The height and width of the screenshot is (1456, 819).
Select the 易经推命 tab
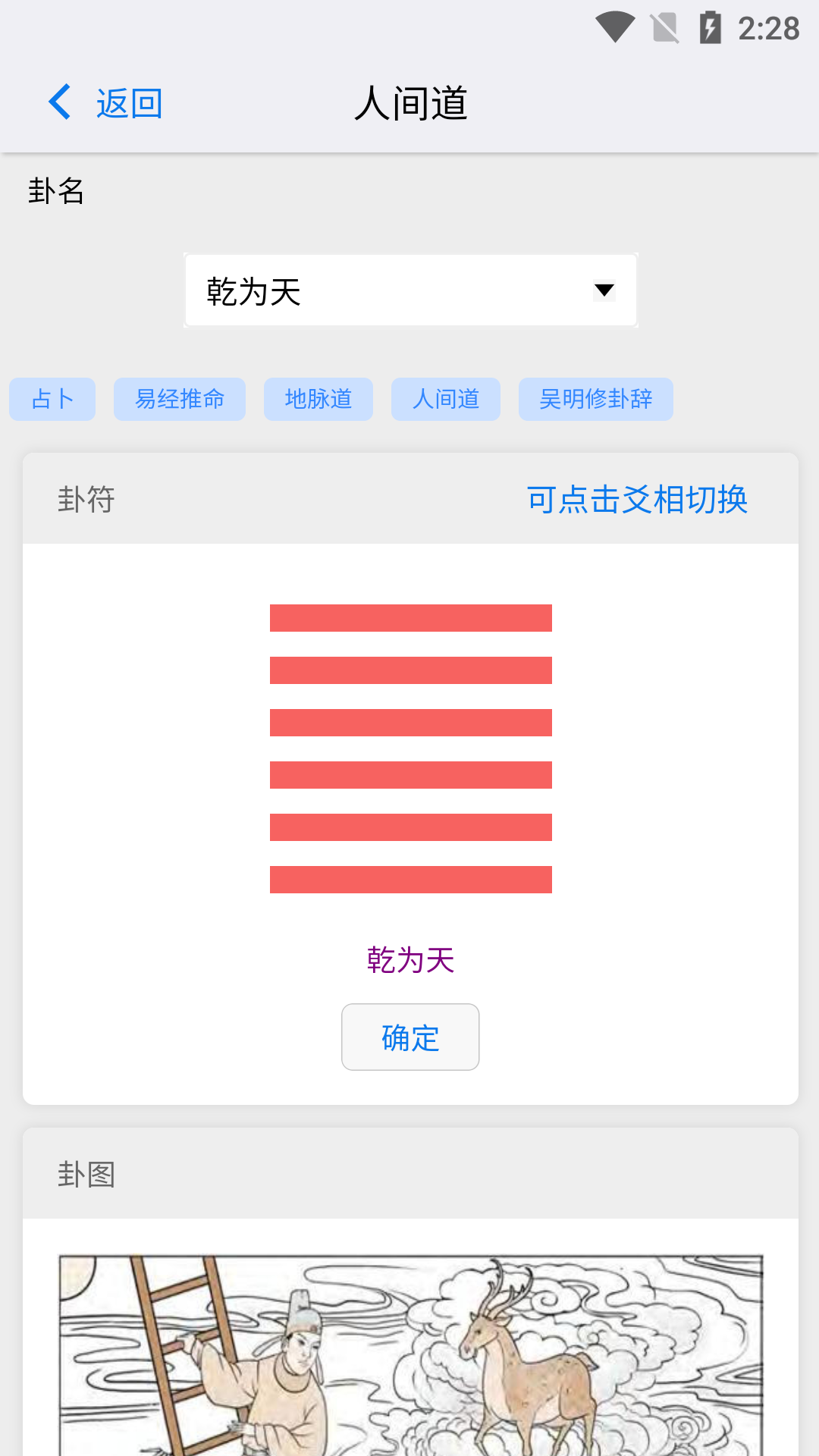[179, 399]
